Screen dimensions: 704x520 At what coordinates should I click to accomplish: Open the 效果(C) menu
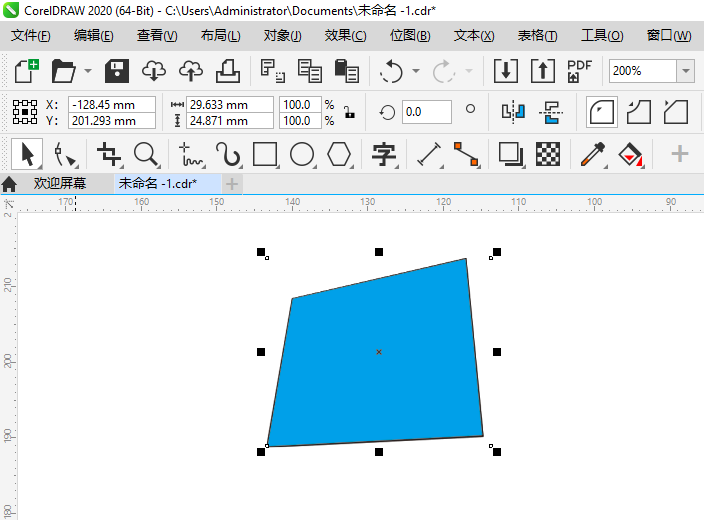tap(345, 35)
